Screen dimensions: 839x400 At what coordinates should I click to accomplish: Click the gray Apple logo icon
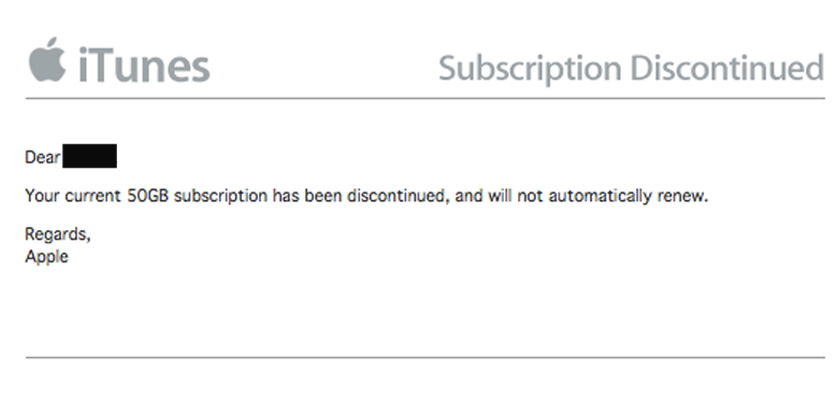click(x=47, y=59)
